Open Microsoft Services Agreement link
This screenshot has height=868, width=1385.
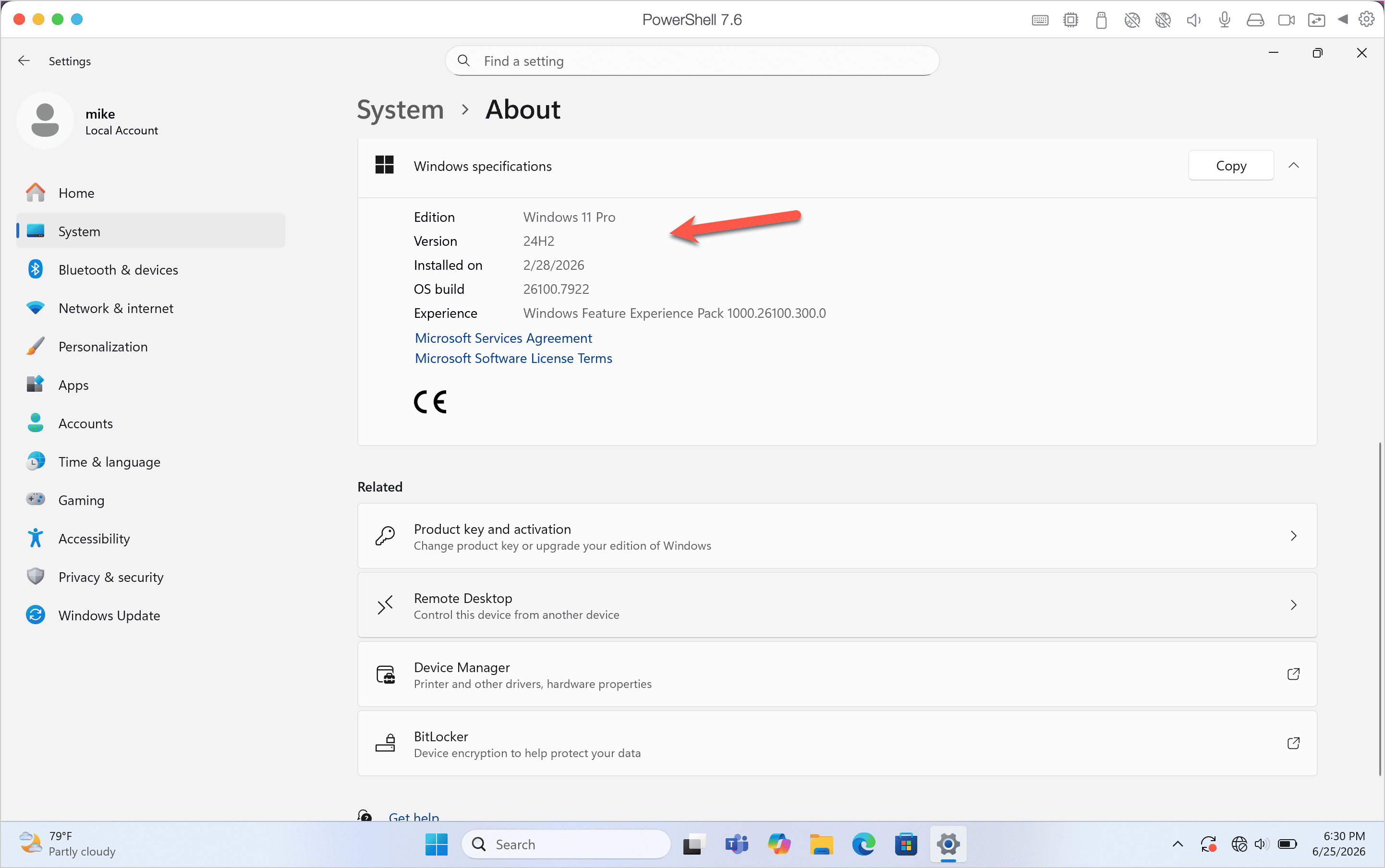(503, 338)
